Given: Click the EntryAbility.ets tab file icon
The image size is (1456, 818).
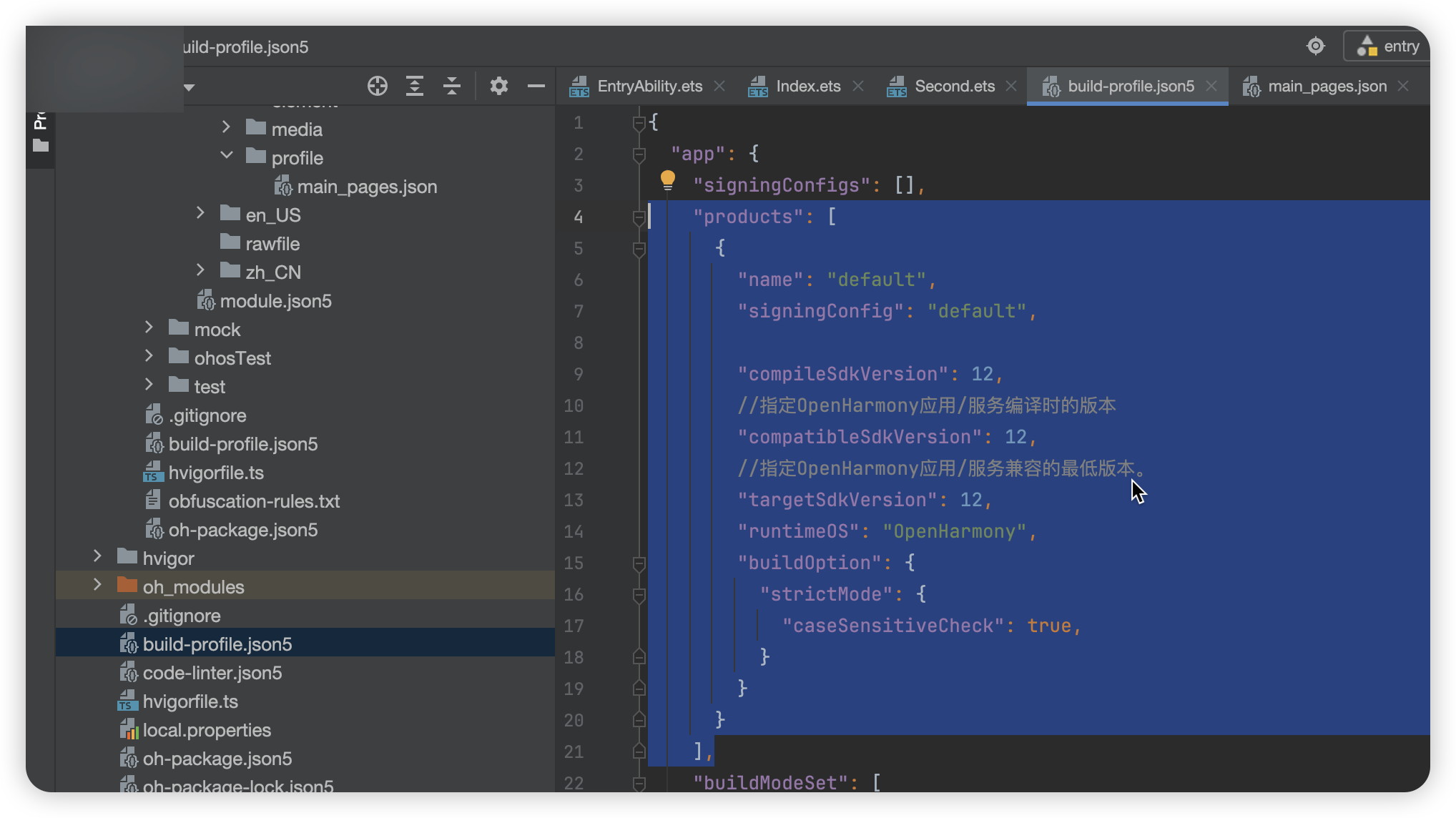Looking at the screenshot, I should point(579,87).
